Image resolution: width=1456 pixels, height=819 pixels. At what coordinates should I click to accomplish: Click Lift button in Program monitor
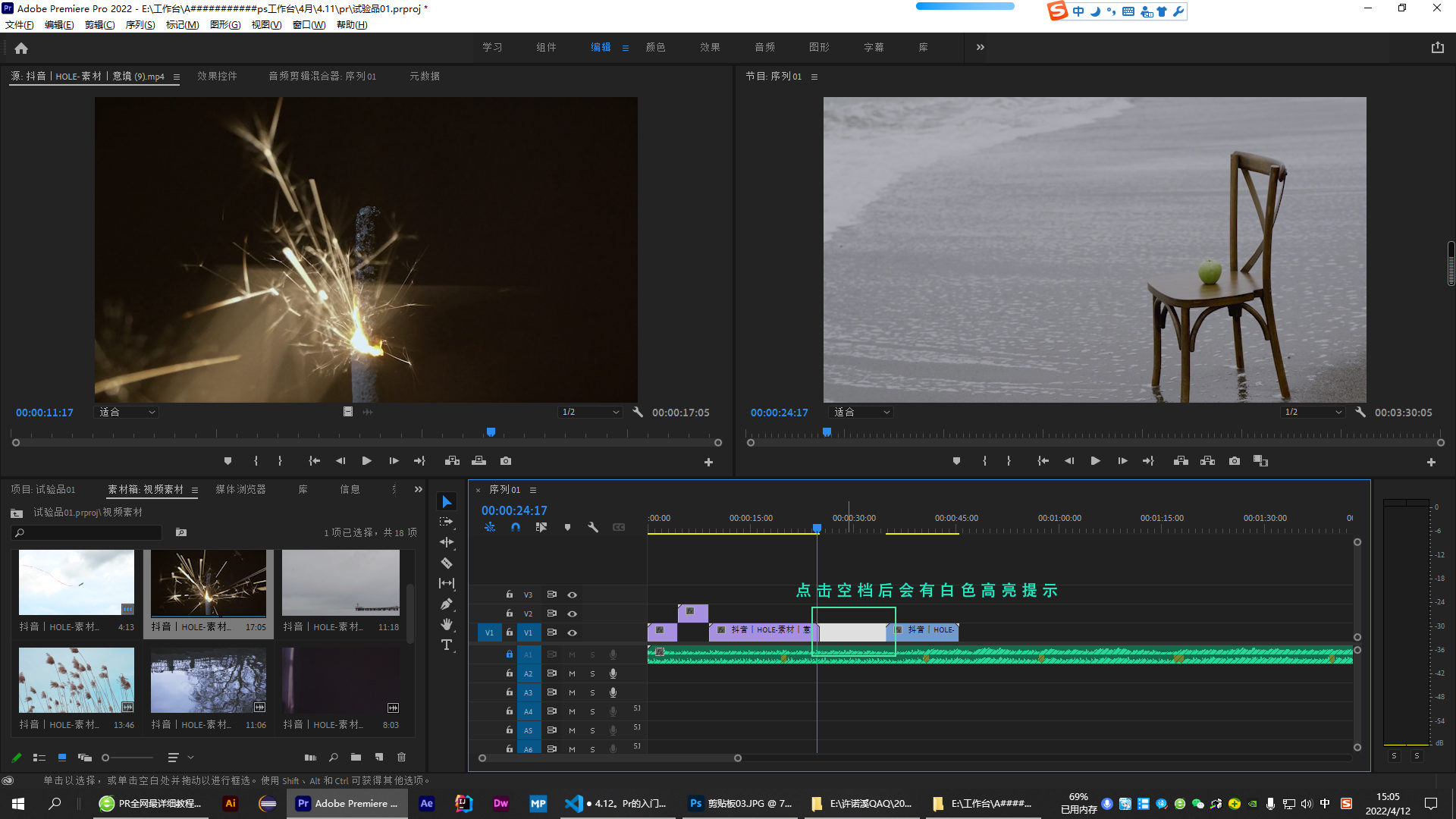1181,461
